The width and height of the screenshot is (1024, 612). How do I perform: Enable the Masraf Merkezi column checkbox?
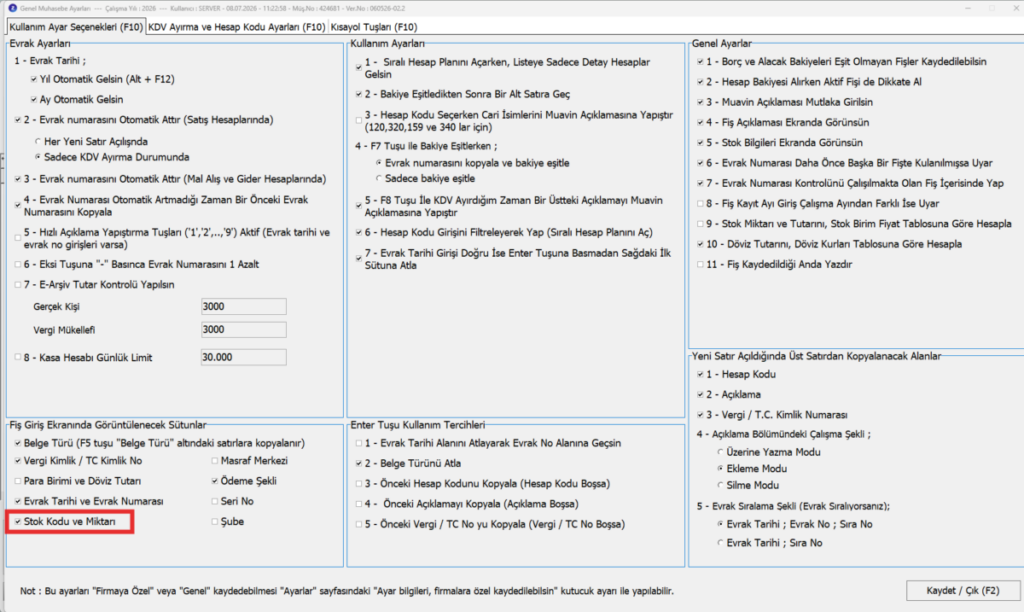[x=215, y=461]
